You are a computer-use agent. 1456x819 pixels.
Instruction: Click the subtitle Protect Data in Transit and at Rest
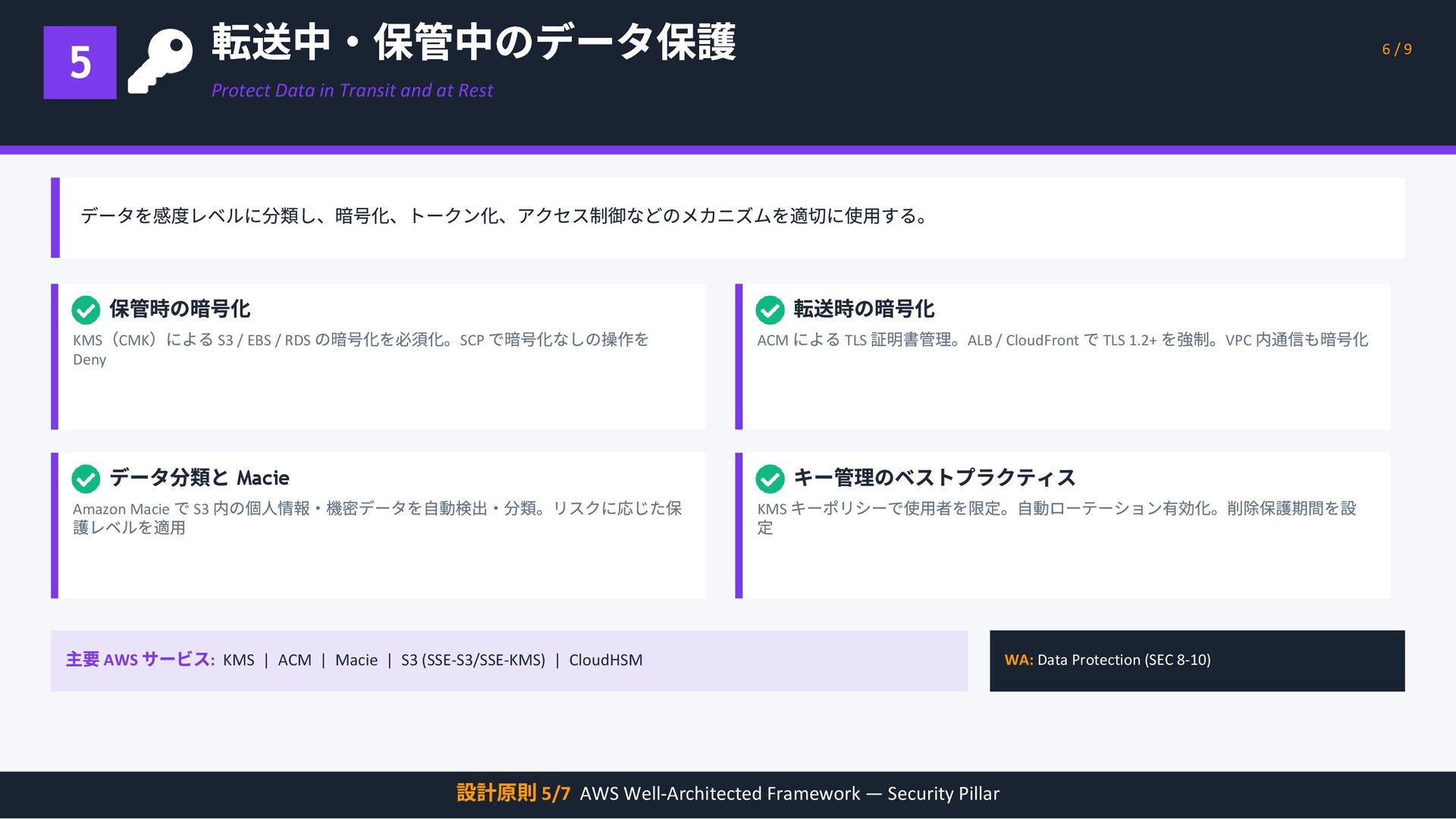click(x=352, y=90)
